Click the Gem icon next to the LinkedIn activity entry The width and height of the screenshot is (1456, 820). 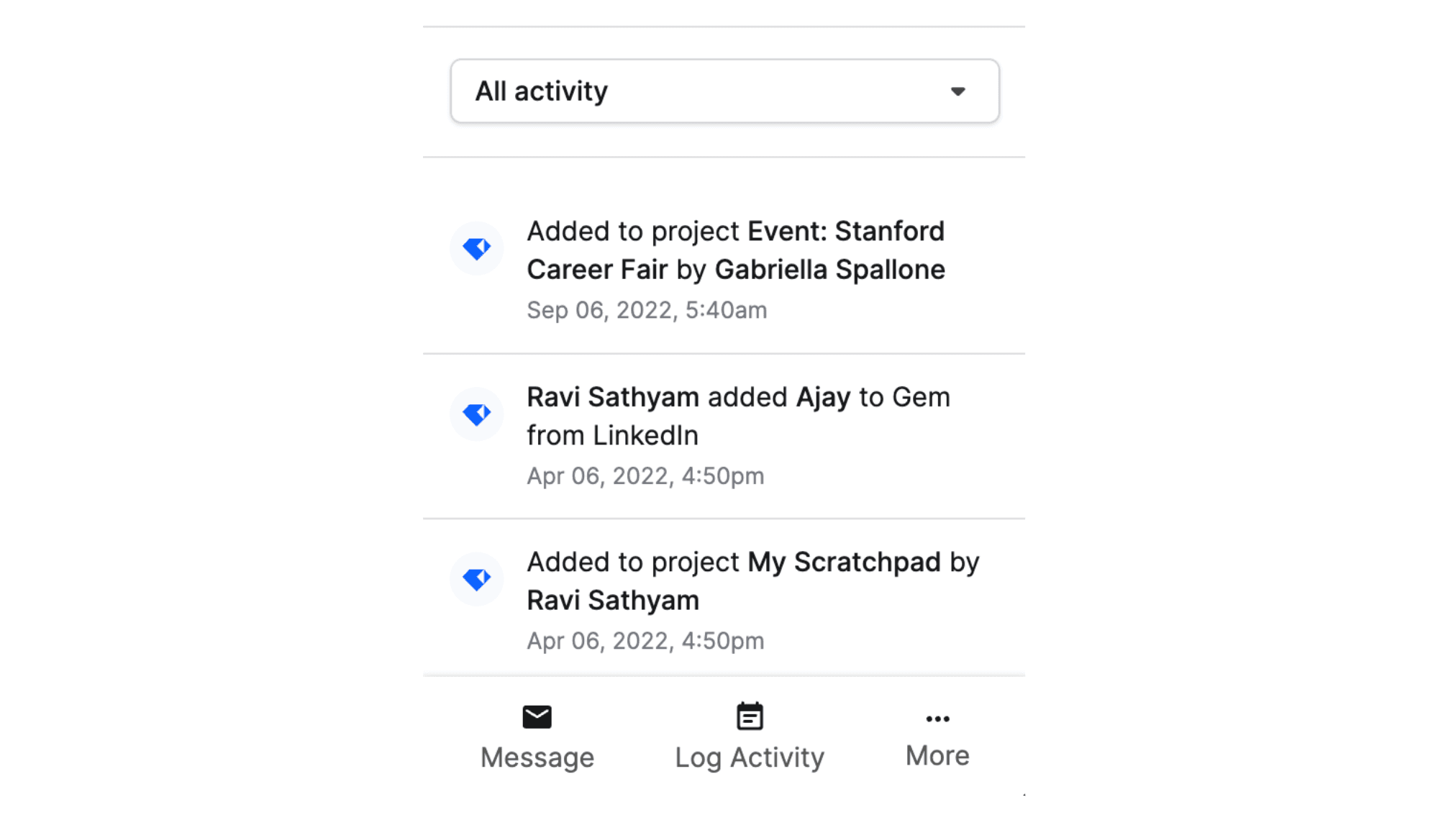(x=476, y=414)
